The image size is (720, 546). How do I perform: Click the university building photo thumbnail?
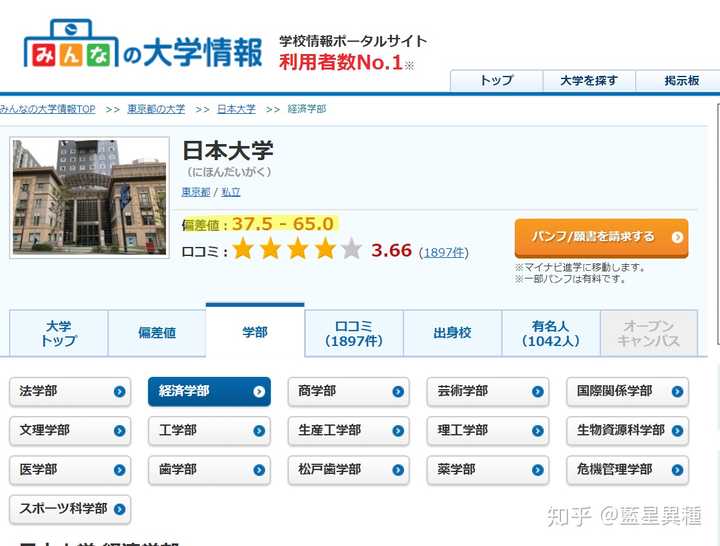[x=89, y=197]
